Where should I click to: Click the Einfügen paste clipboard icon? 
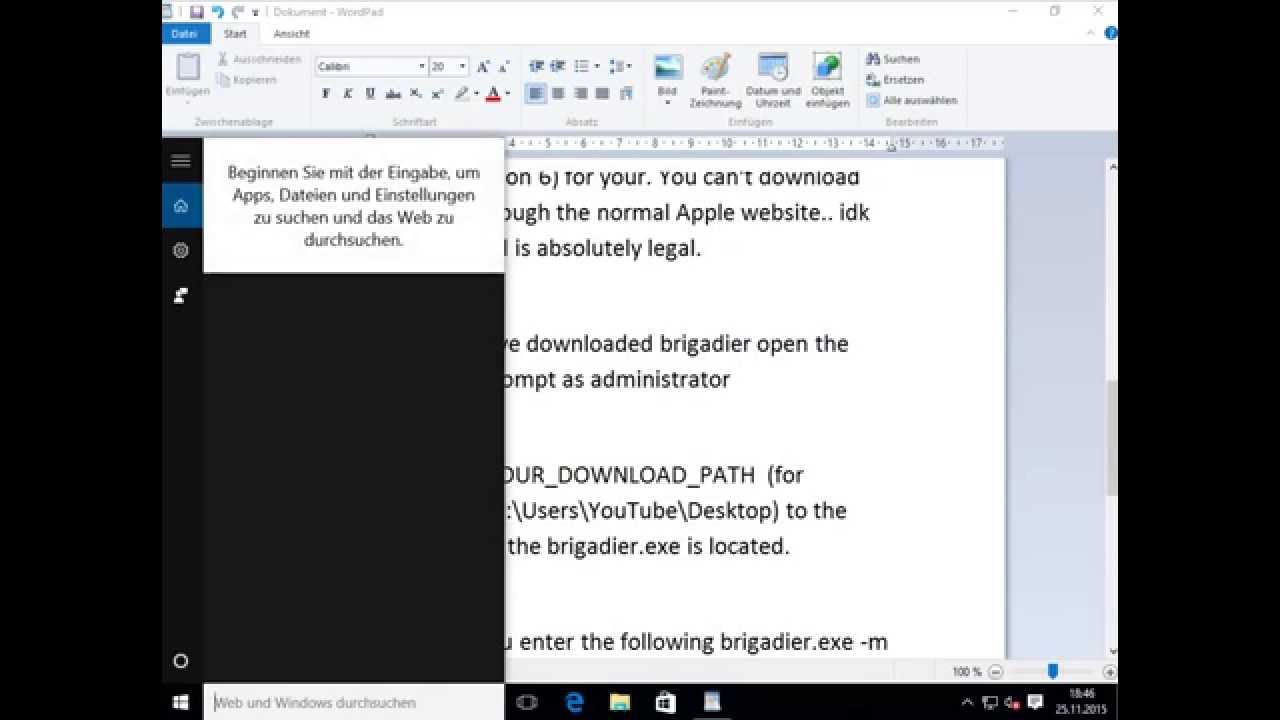188,66
